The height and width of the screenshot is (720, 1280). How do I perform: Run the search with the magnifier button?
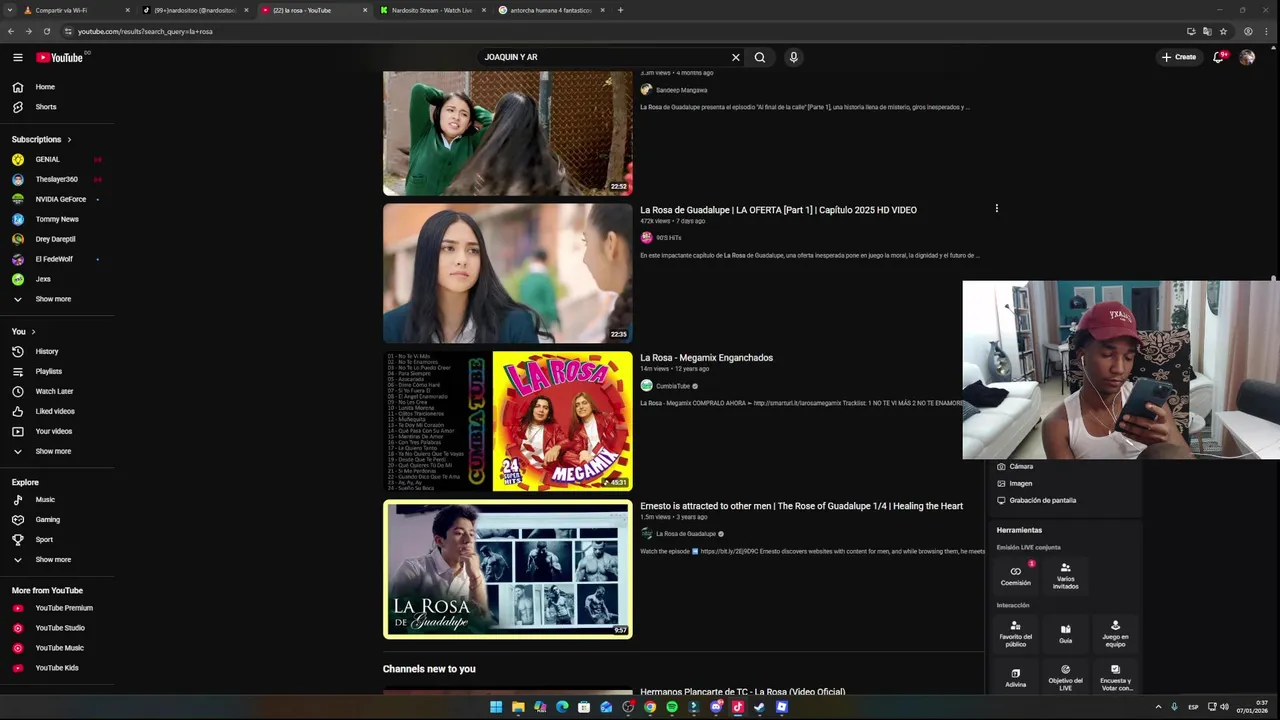[760, 57]
